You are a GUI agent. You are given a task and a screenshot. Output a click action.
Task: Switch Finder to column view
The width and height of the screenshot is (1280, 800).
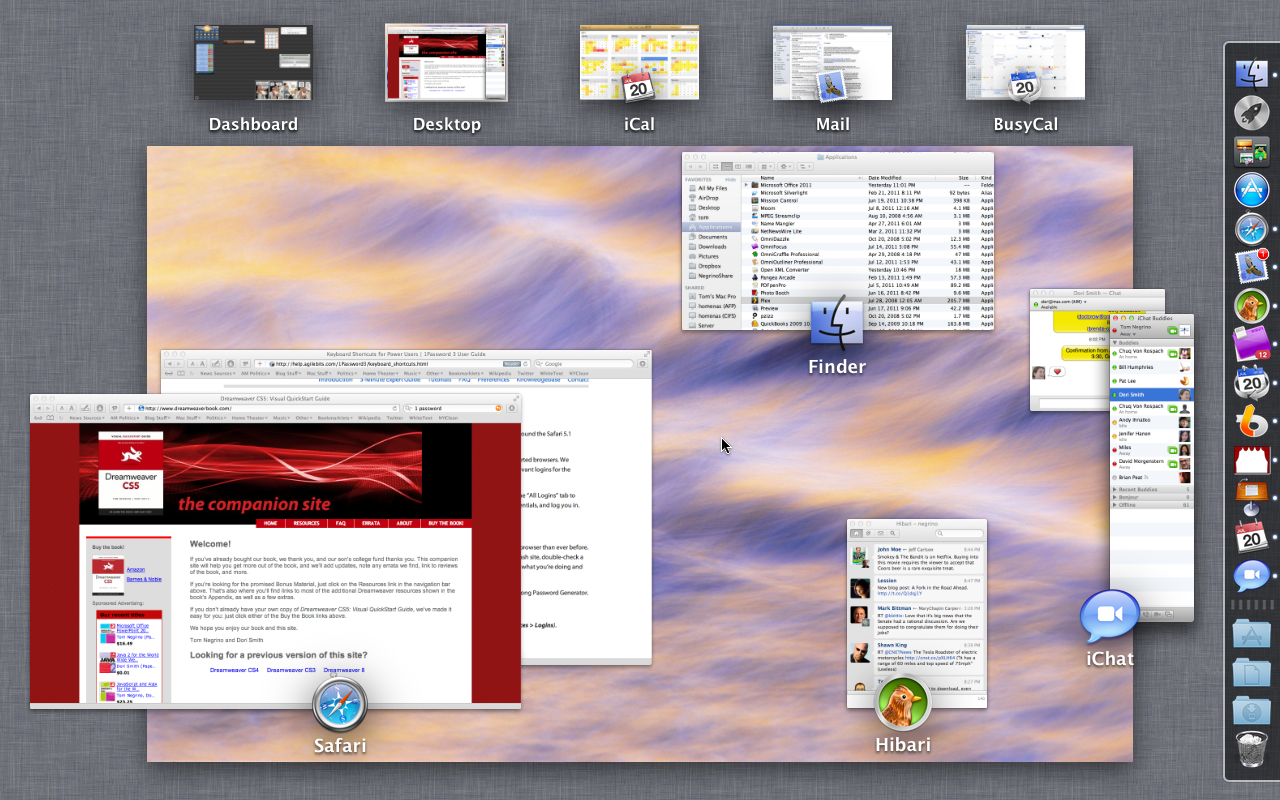pyautogui.click(x=738, y=166)
